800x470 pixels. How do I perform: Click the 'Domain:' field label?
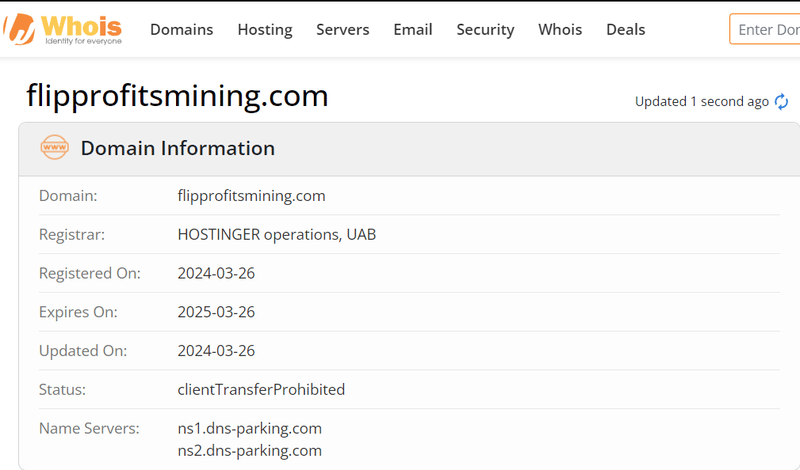(68, 195)
